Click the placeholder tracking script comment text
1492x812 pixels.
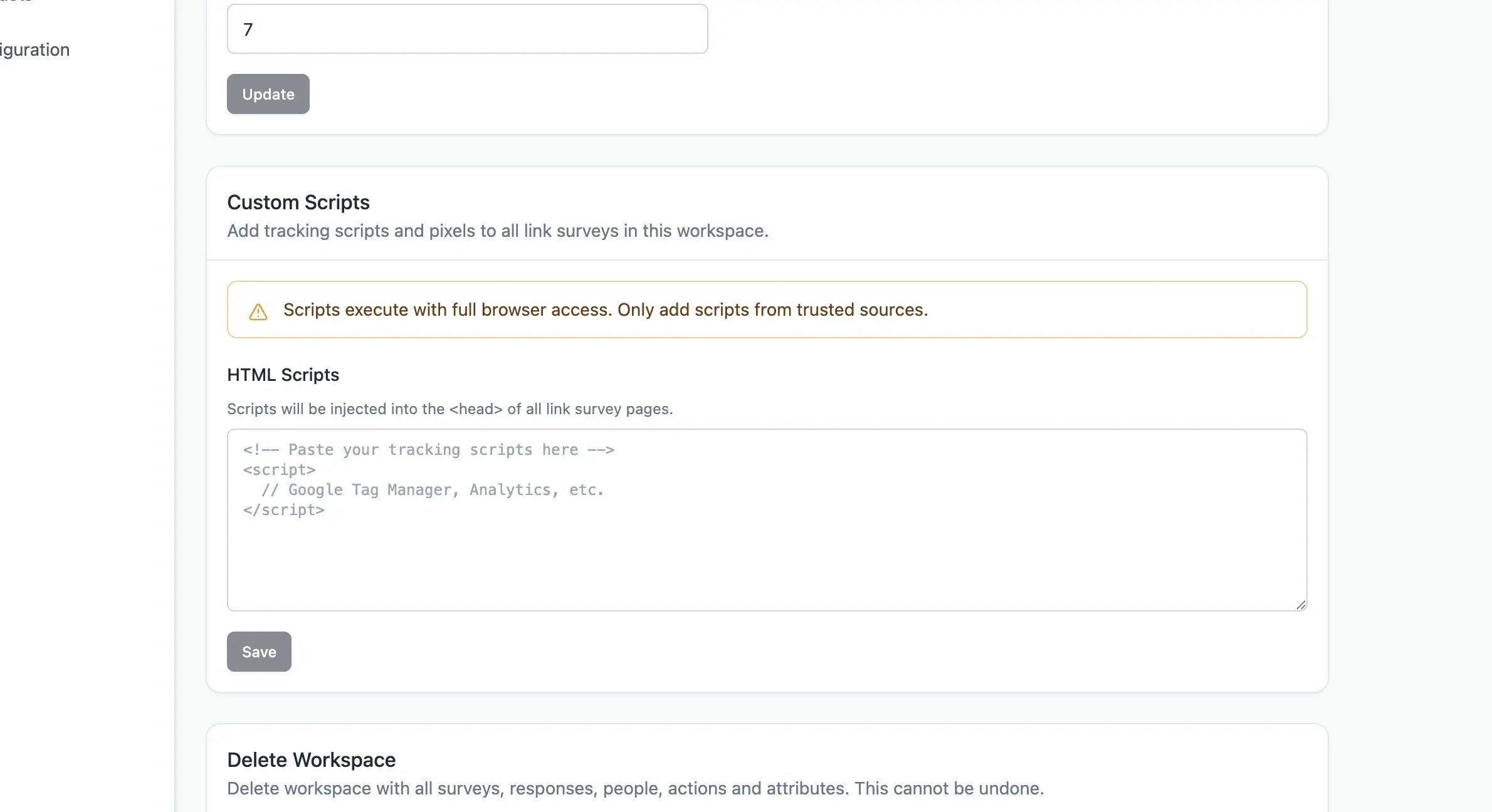pyautogui.click(x=428, y=449)
